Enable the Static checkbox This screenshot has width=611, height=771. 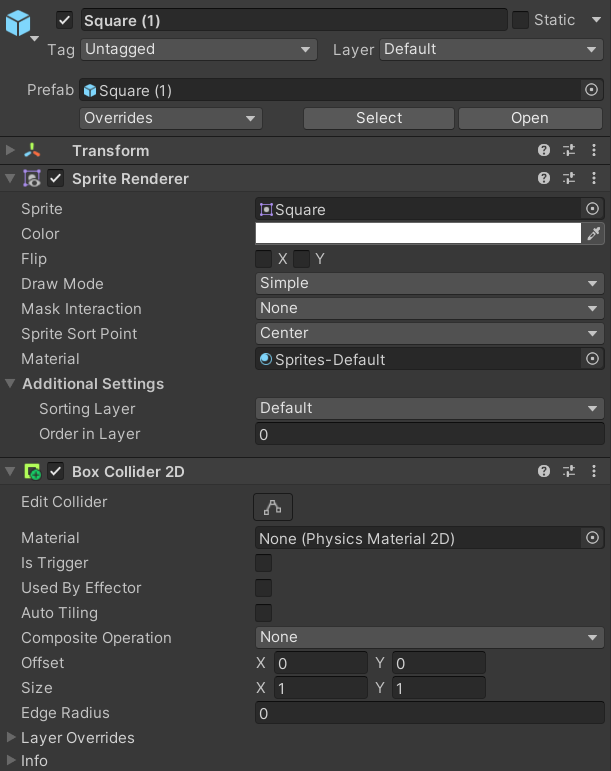(x=520, y=20)
